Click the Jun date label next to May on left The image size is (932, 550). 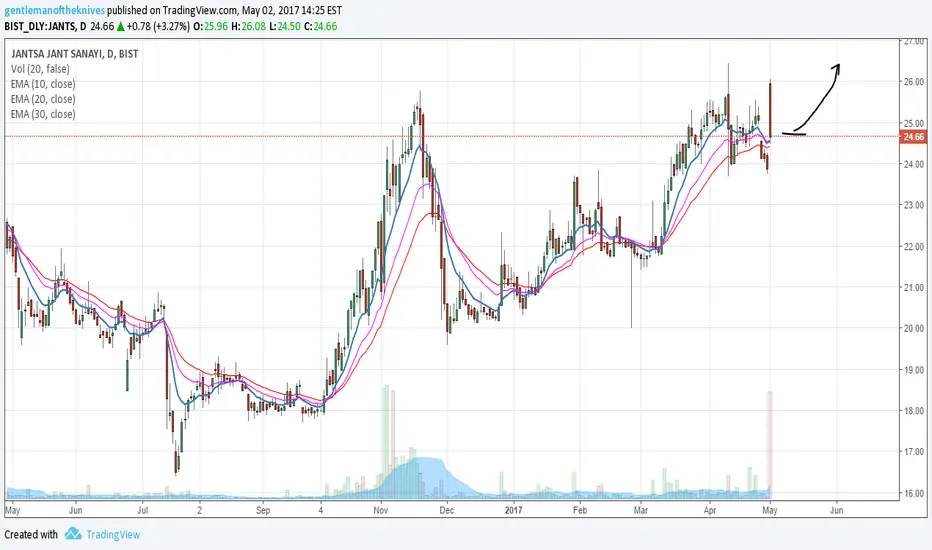coord(75,510)
